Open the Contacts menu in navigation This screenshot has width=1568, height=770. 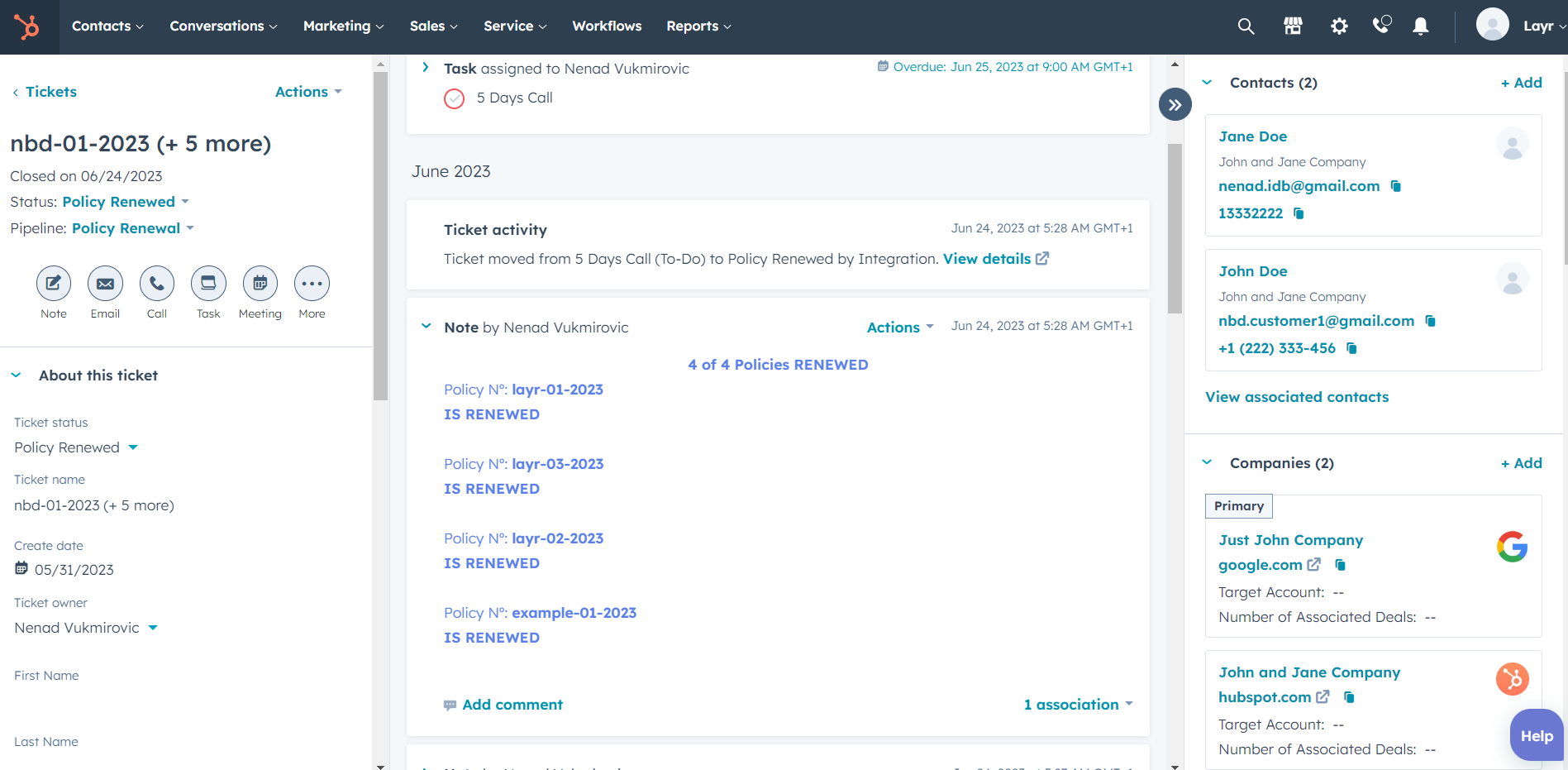point(107,26)
